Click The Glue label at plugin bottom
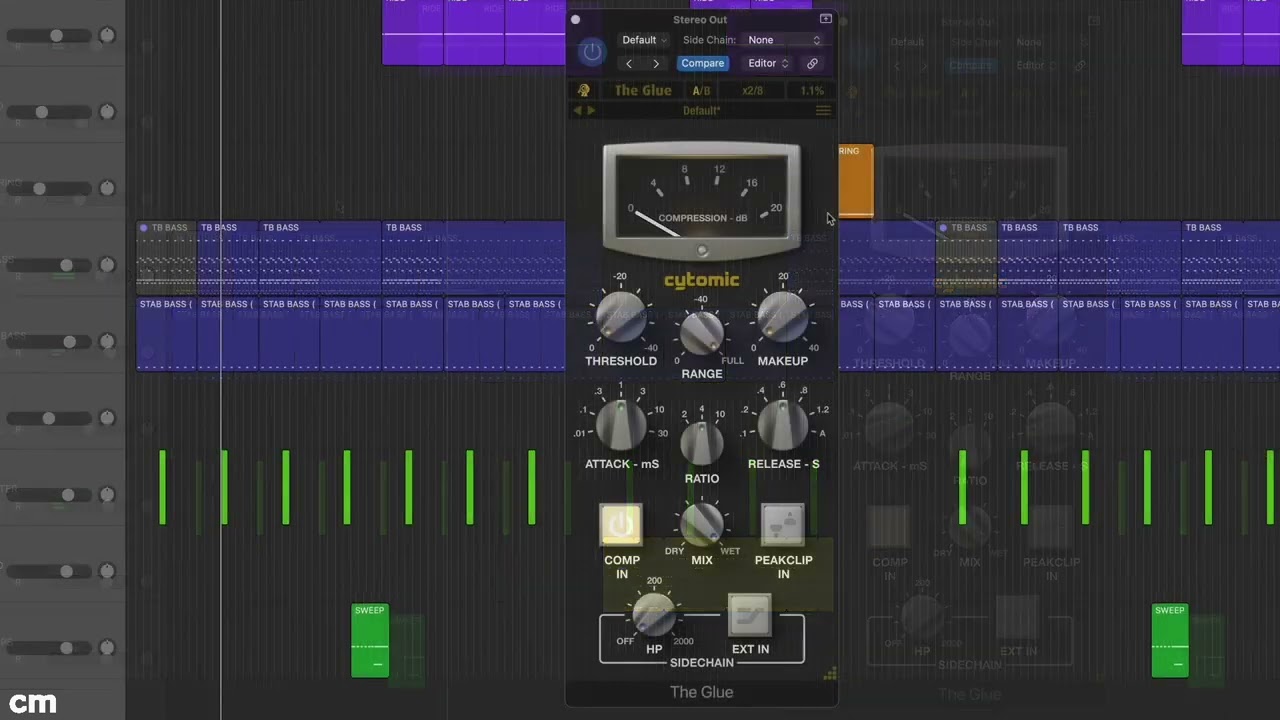Screen dimensions: 1280x720 tap(701, 692)
